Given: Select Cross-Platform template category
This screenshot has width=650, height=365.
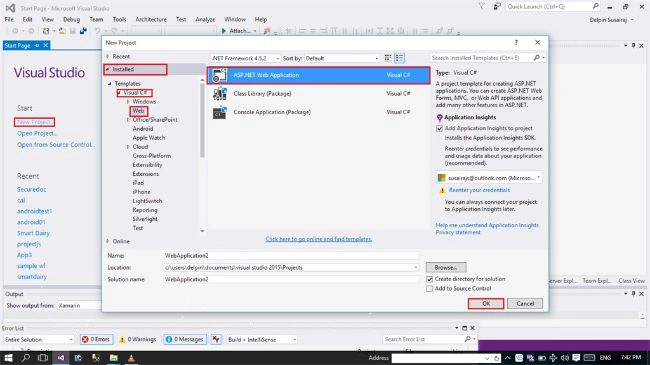Looking at the screenshot, I should click(x=151, y=156).
